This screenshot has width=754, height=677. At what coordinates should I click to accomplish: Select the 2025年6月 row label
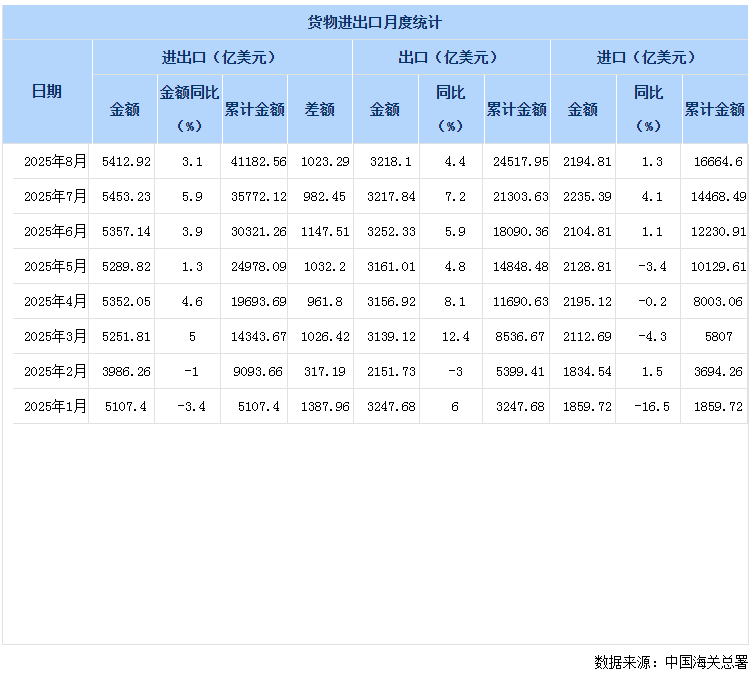pyautogui.click(x=56, y=231)
